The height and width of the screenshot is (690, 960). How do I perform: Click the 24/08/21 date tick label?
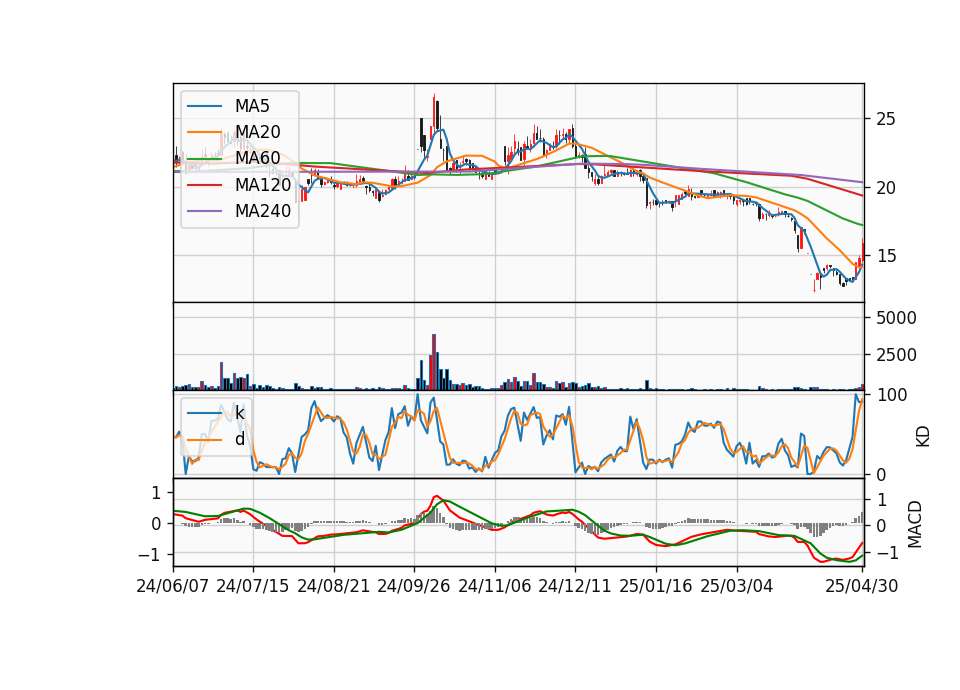pyautogui.click(x=334, y=586)
